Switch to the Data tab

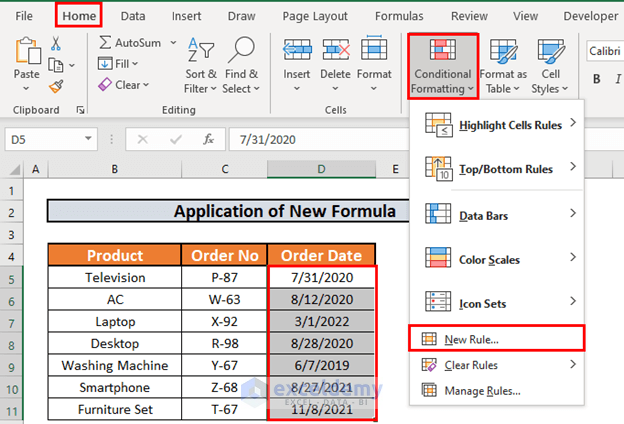pos(133,16)
